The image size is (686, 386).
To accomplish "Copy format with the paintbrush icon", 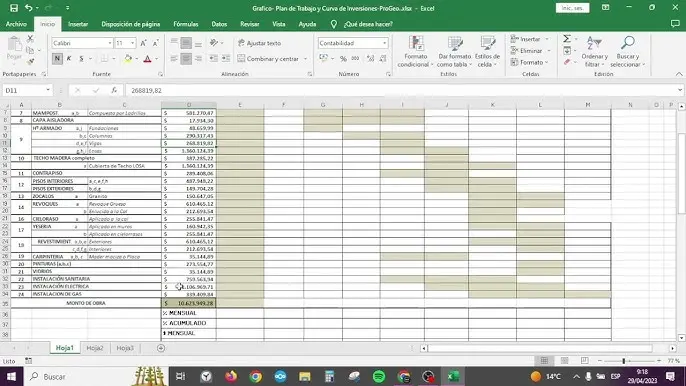I will click(30, 62).
